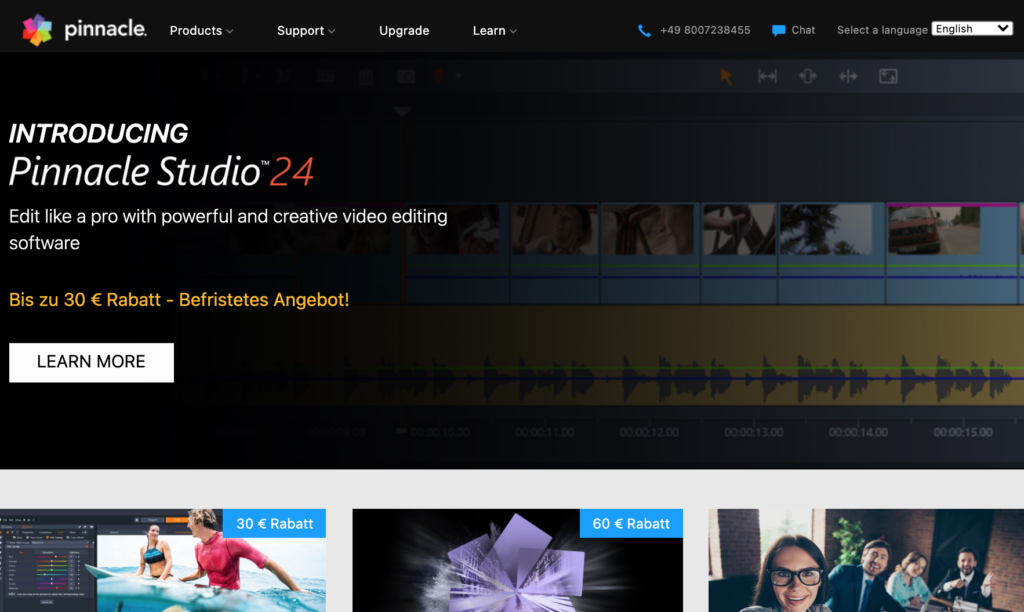Open the Chat link

(x=803, y=30)
